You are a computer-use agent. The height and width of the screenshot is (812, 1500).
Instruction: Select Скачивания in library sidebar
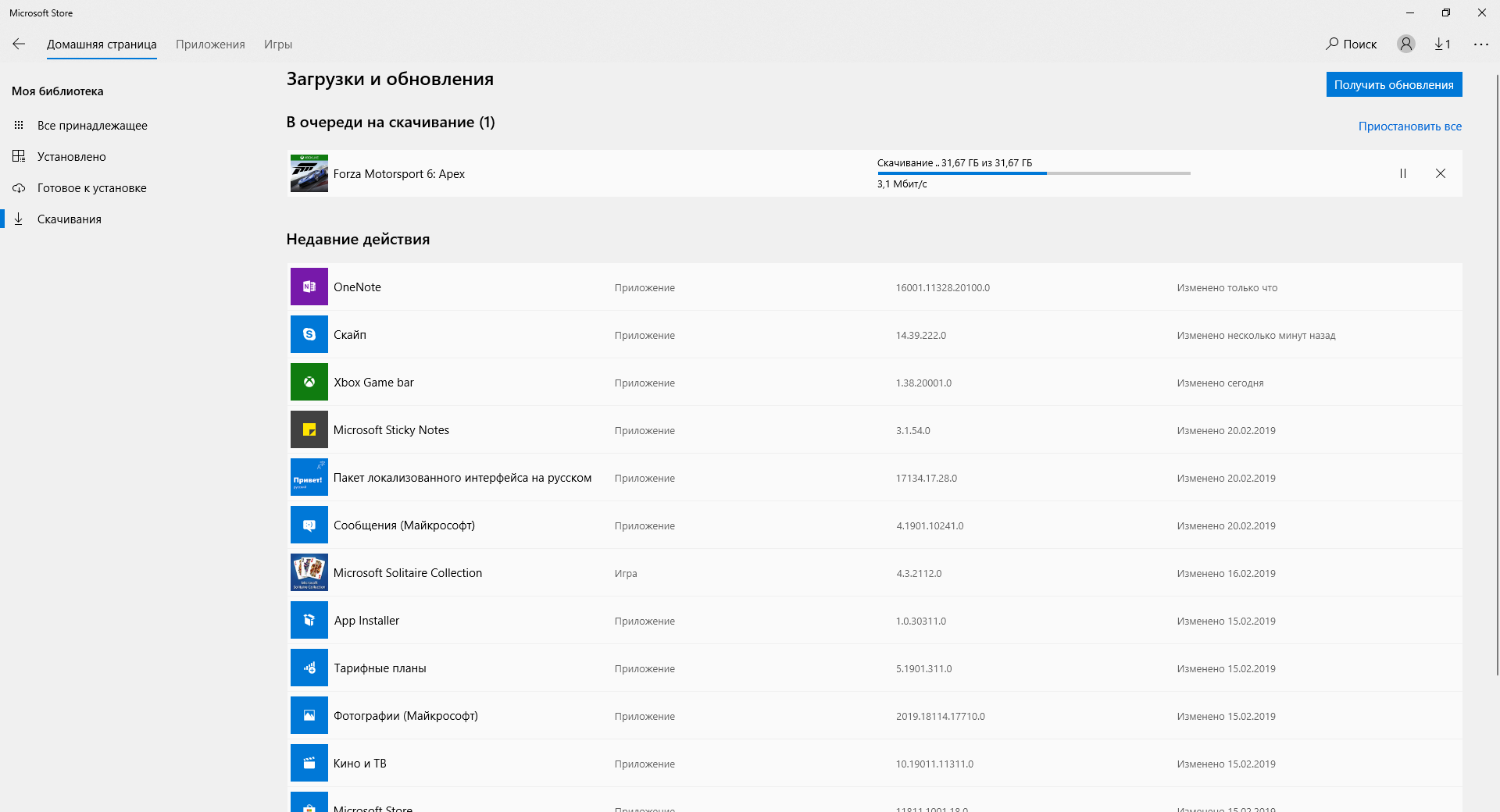pyautogui.click(x=70, y=219)
